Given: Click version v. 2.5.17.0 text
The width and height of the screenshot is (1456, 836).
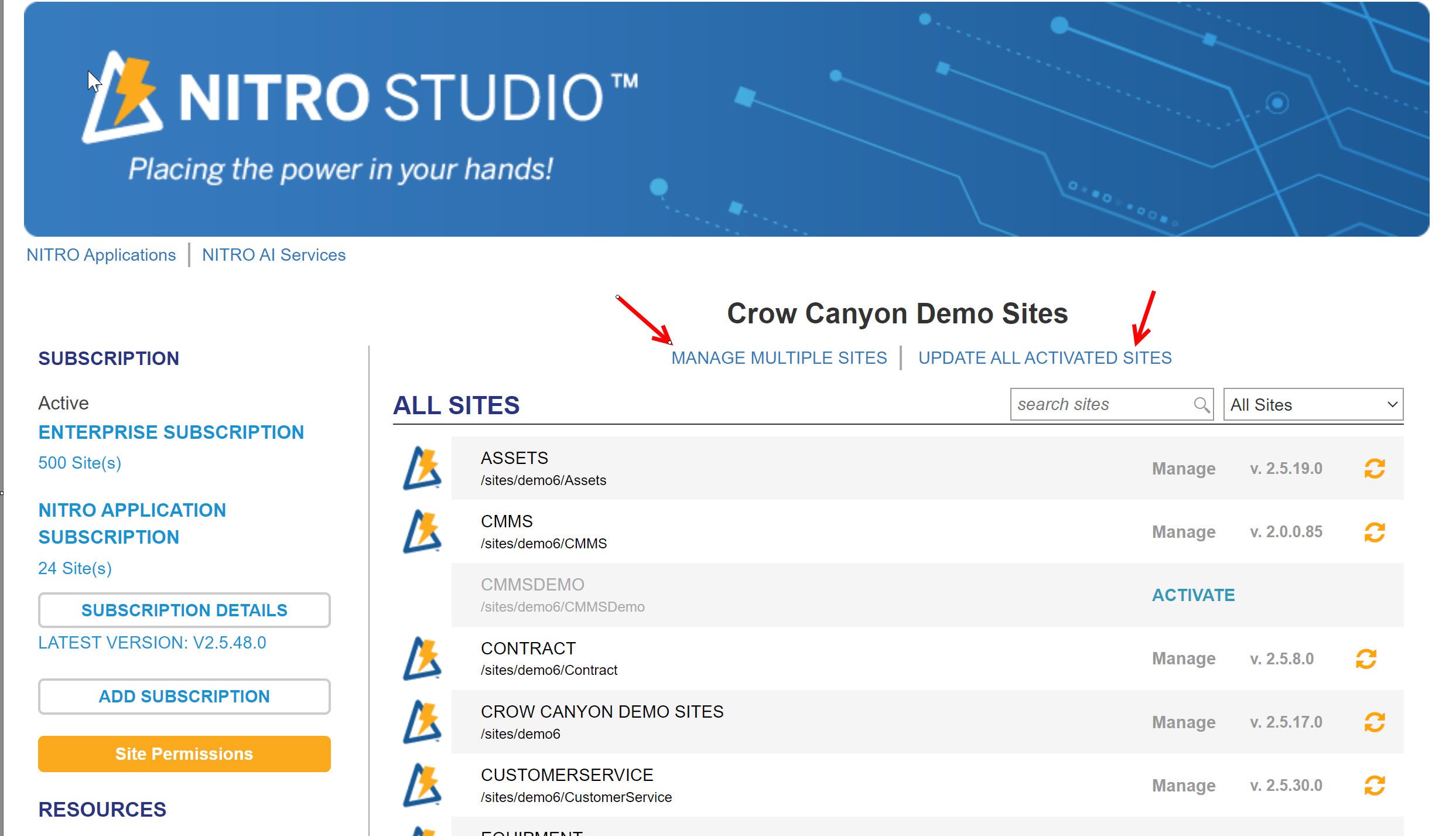Looking at the screenshot, I should point(1286,722).
